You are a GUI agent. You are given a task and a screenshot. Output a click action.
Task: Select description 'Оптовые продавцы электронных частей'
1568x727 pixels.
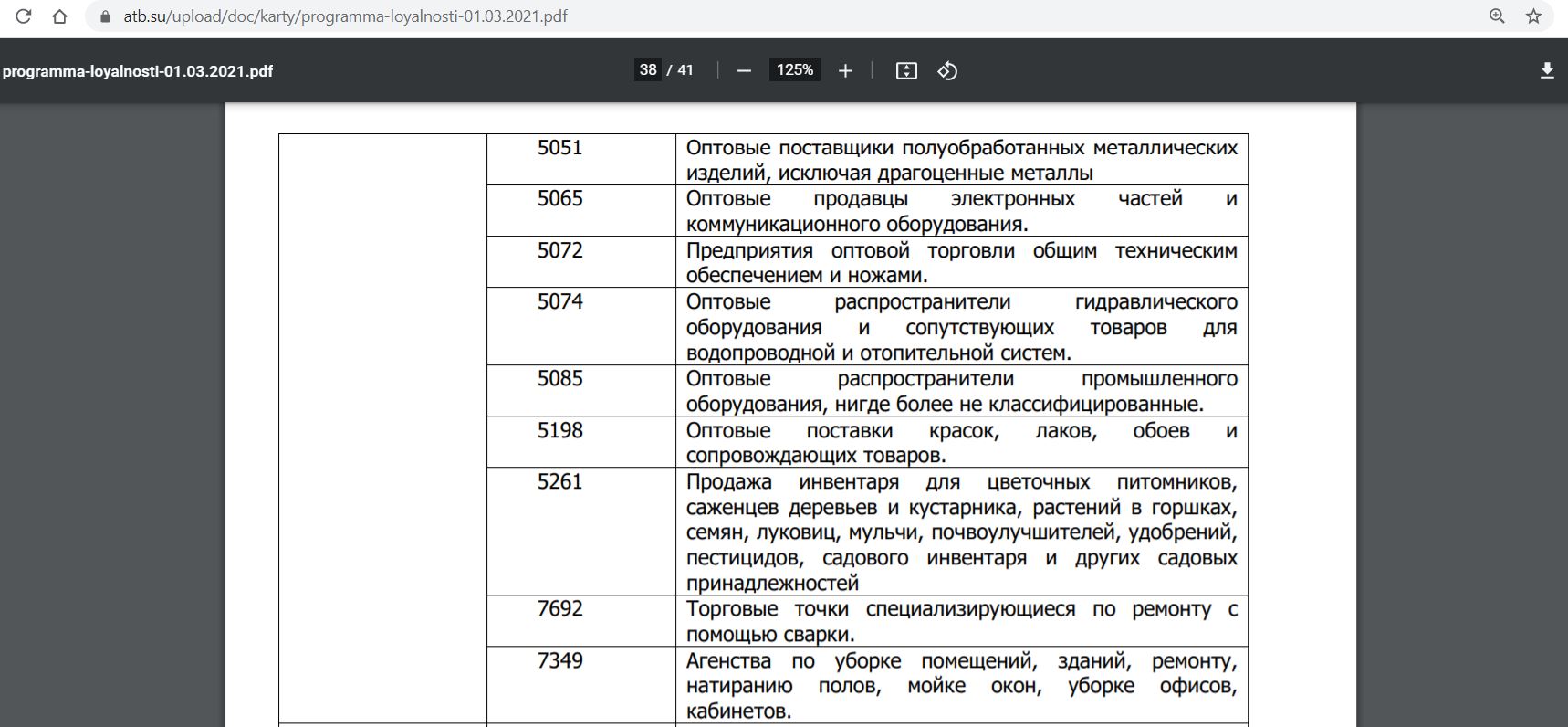pos(962,211)
